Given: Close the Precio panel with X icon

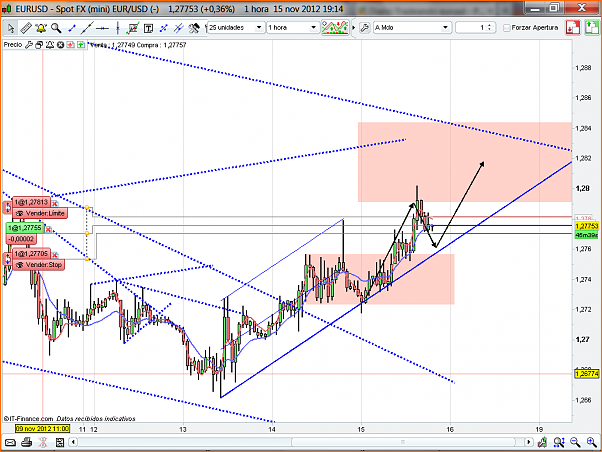Looking at the screenshot, I should tap(60, 45).
